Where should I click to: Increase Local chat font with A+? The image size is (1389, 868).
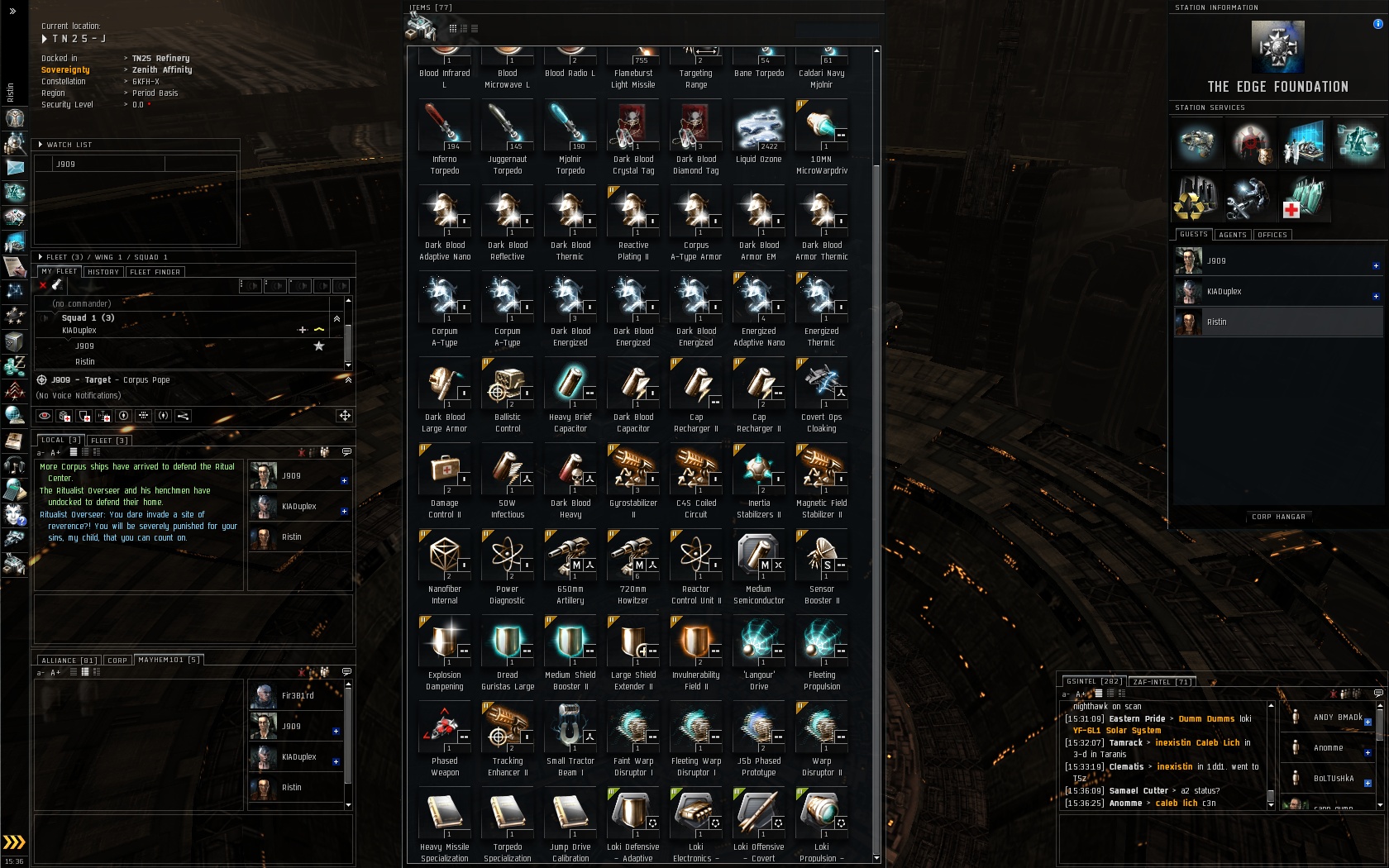tap(55, 453)
